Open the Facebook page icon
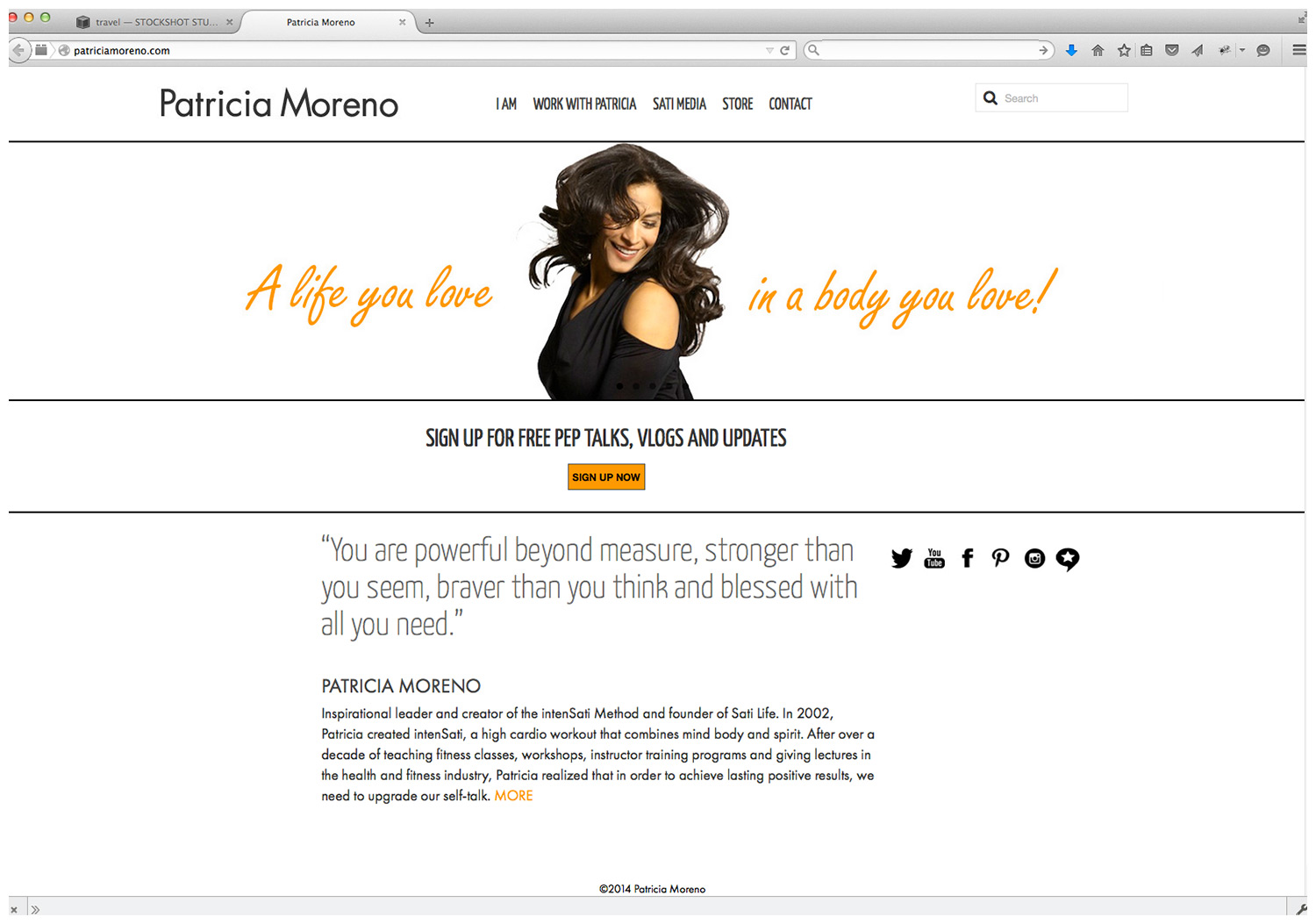Image resolution: width=1316 pixels, height=924 pixels. coord(967,558)
